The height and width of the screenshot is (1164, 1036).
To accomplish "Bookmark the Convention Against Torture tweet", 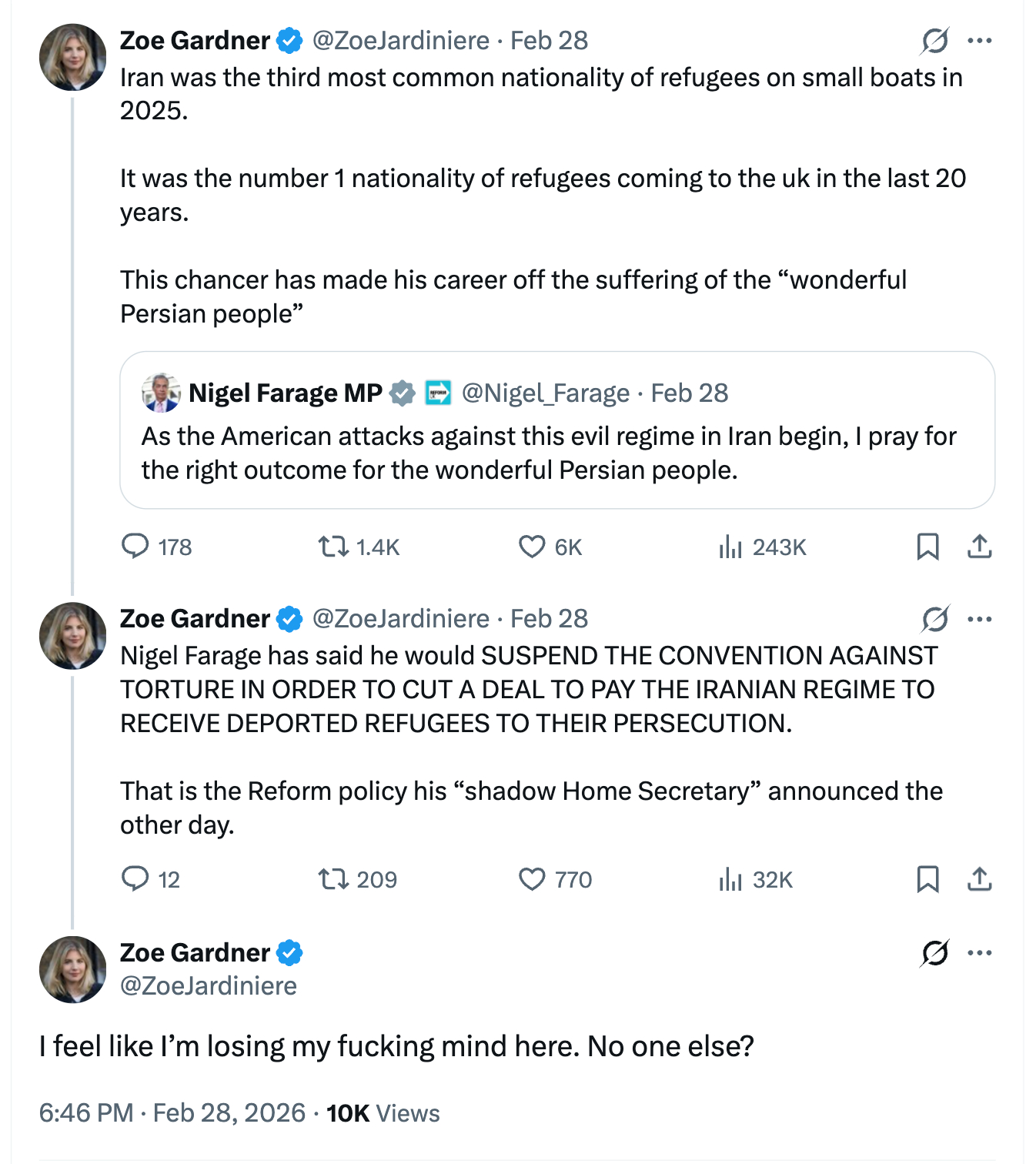I will tap(927, 878).
